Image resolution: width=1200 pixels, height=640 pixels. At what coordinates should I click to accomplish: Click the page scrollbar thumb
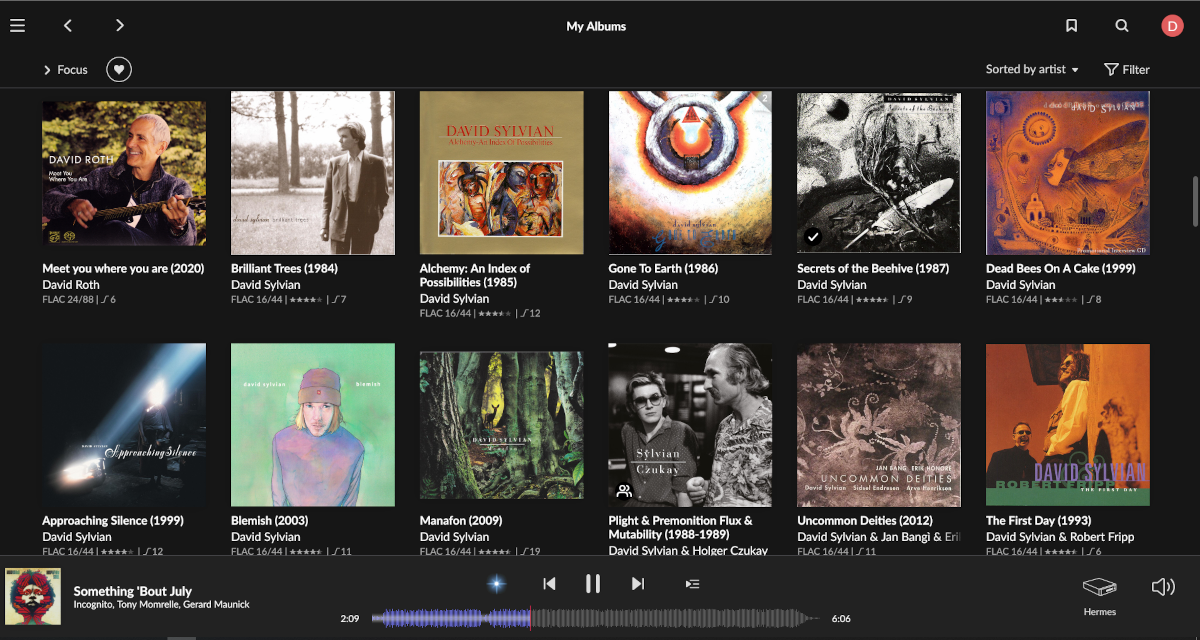tap(1194, 201)
